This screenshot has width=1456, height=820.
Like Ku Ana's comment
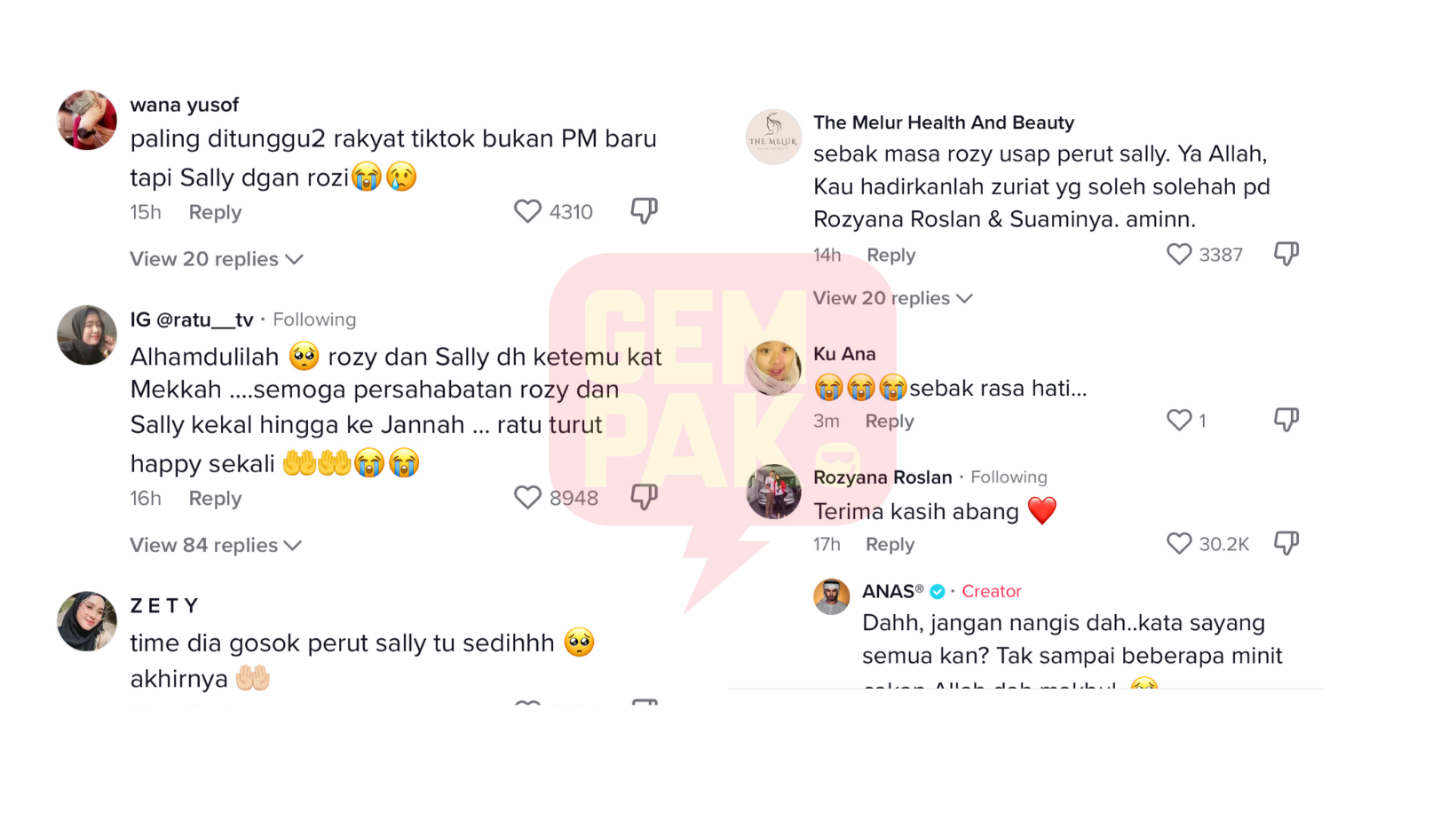tap(1179, 420)
